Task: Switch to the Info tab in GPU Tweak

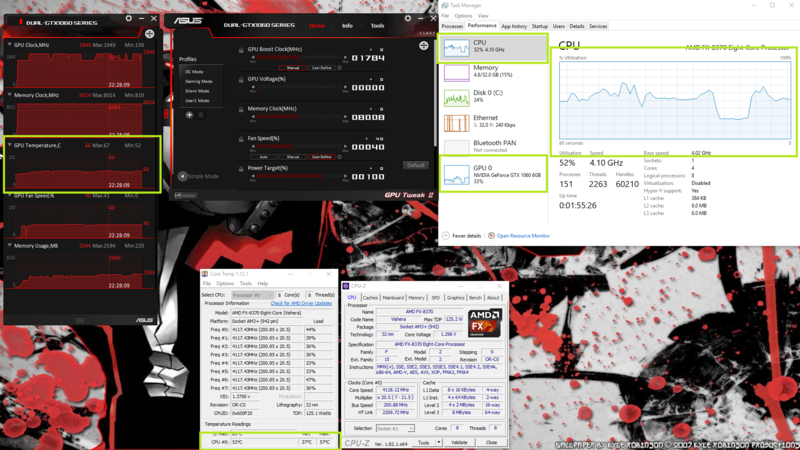Action: tap(347, 26)
